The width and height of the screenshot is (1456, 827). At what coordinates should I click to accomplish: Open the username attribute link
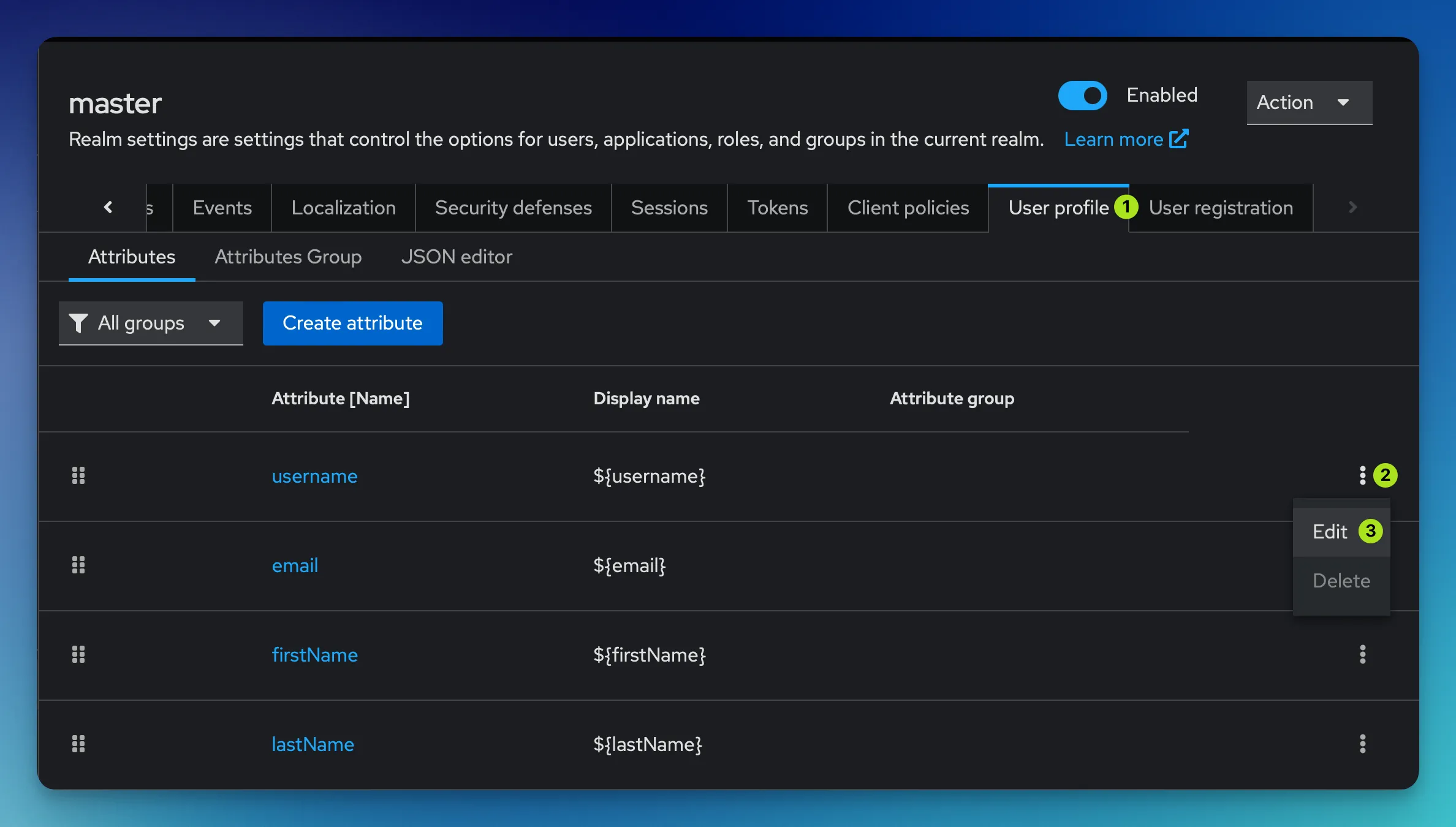(314, 476)
